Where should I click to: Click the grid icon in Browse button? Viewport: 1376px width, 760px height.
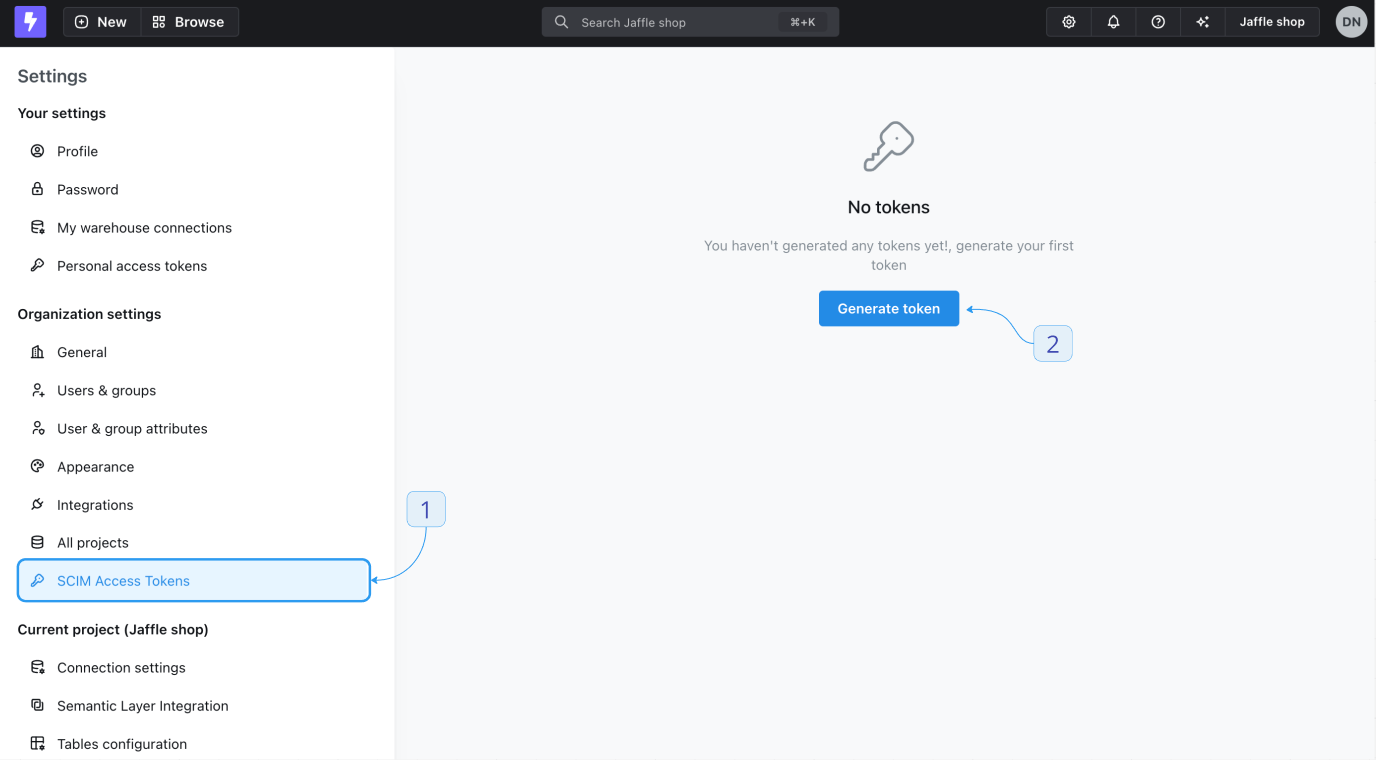pos(159,22)
